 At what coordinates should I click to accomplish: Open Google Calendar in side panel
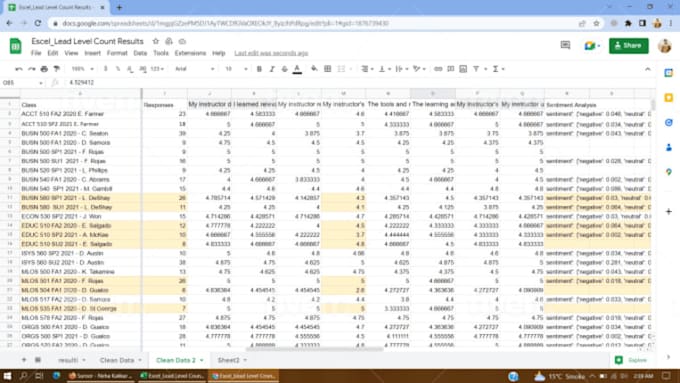click(668, 73)
